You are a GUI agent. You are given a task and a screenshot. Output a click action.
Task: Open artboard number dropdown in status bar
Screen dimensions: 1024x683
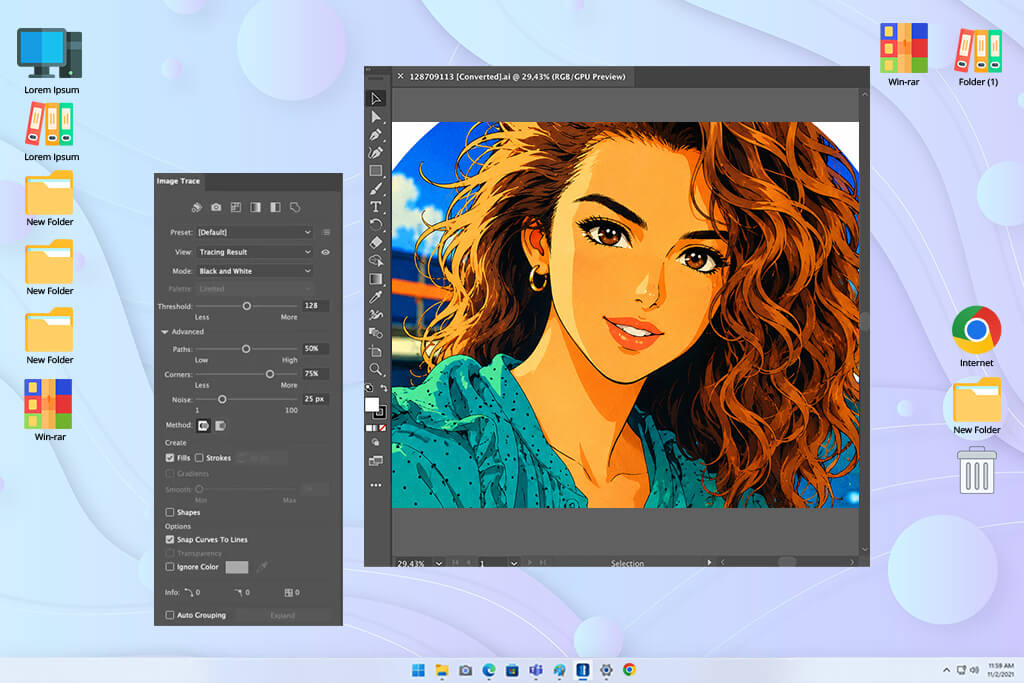coord(514,563)
